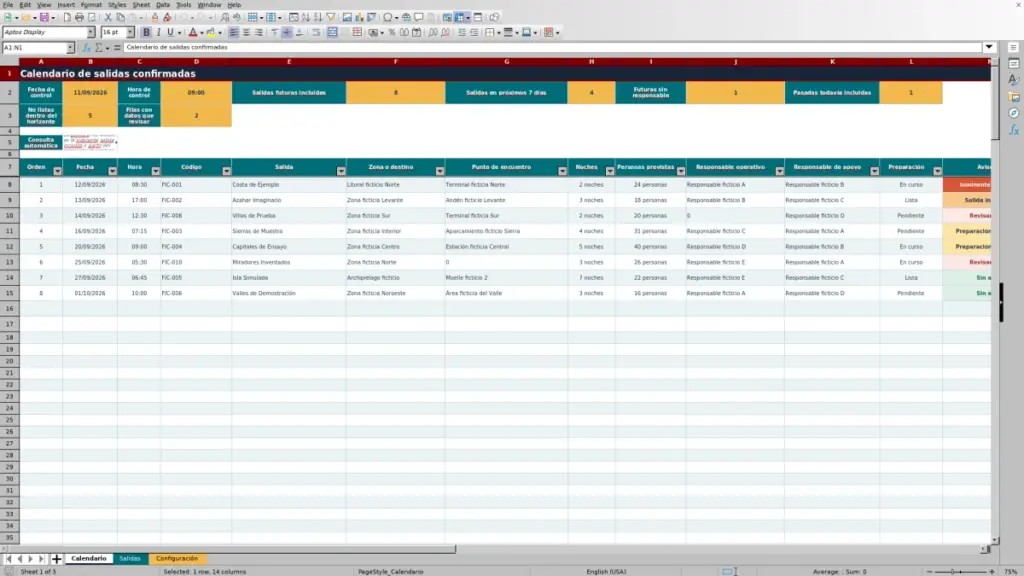Screen dimensions: 1024x576
Task: Open the Function Wizard icon
Action: coord(86,48)
